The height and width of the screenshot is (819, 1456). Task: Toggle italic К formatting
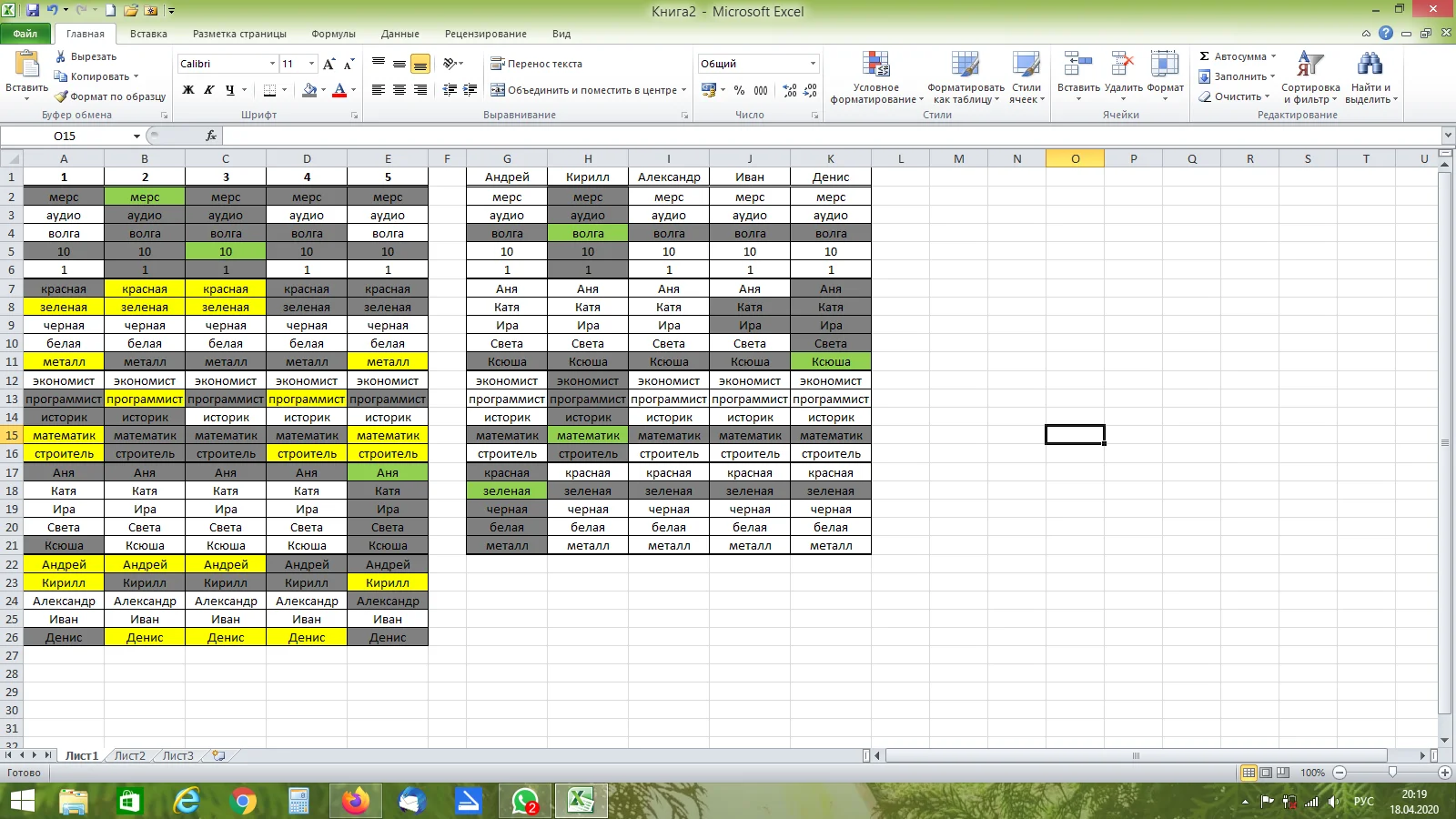coord(209,90)
